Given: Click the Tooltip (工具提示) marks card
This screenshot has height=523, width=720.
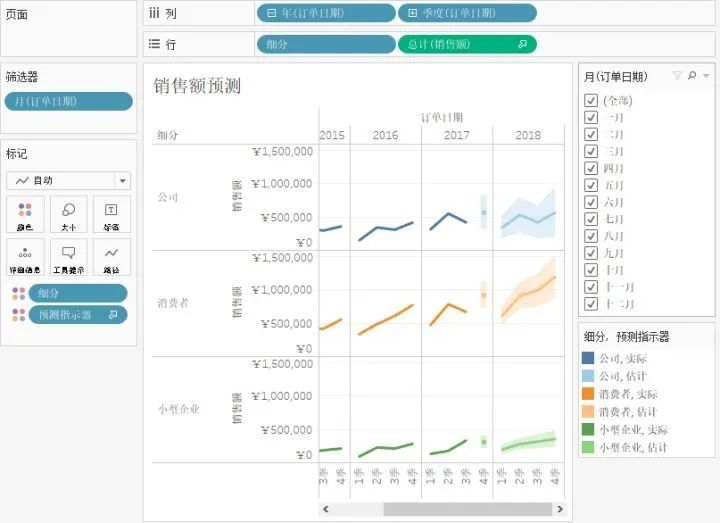Looking at the screenshot, I should pos(68,257).
